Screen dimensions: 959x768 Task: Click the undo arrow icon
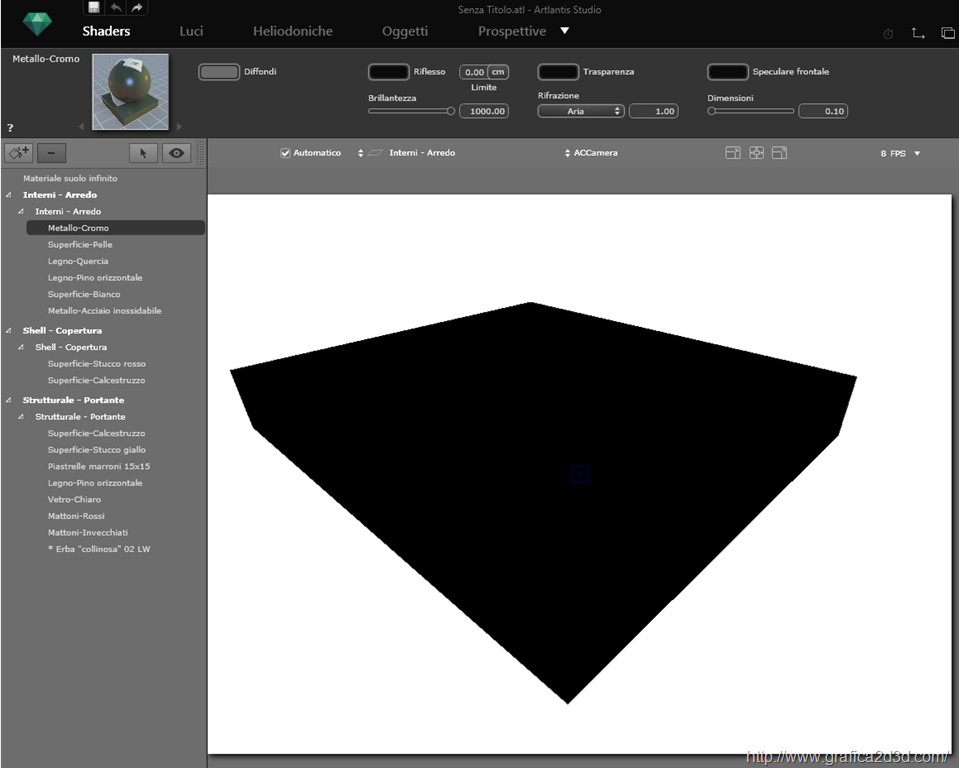[x=115, y=8]
